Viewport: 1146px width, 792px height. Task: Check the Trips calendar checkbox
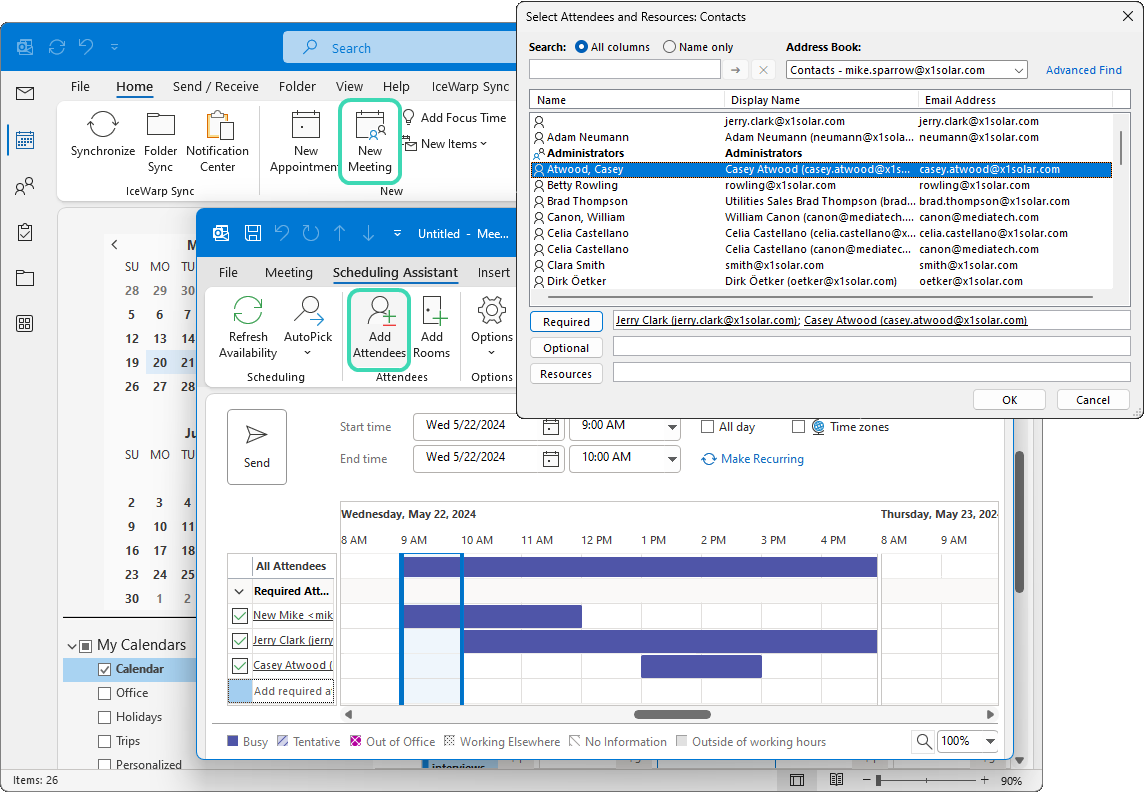coord(105,742)
